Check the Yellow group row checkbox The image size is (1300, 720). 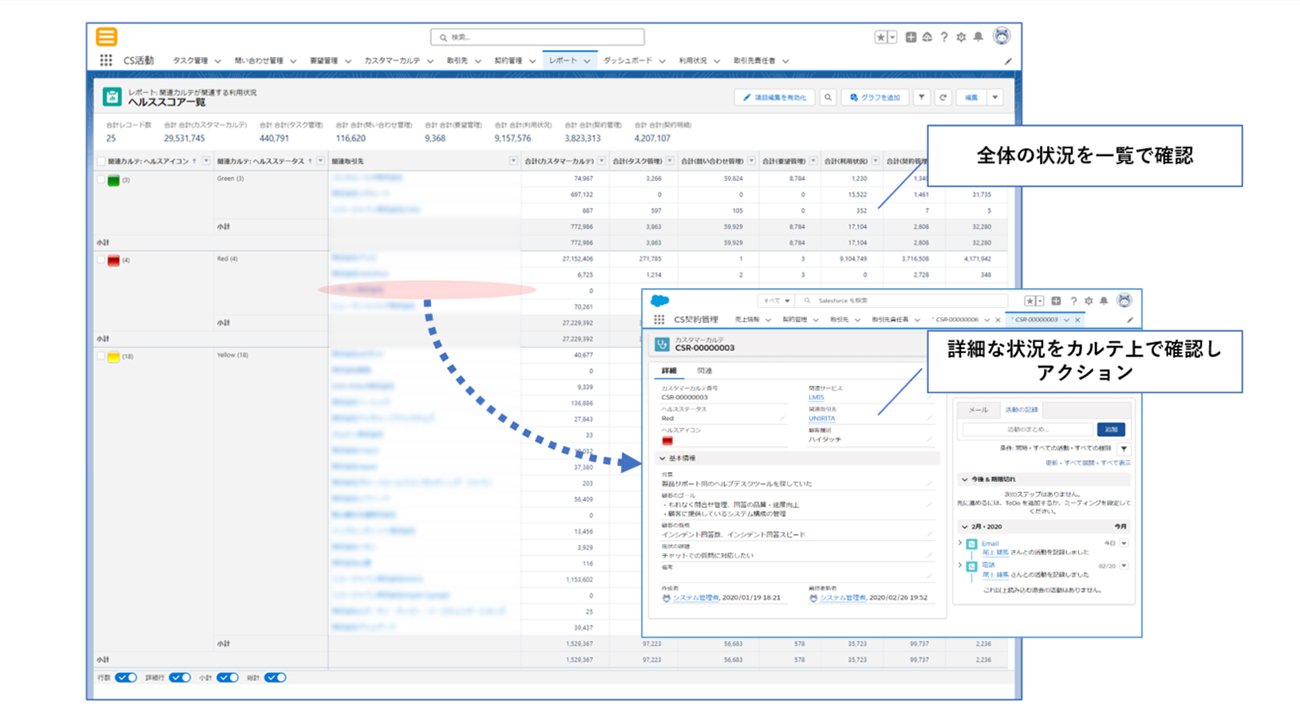101,356
